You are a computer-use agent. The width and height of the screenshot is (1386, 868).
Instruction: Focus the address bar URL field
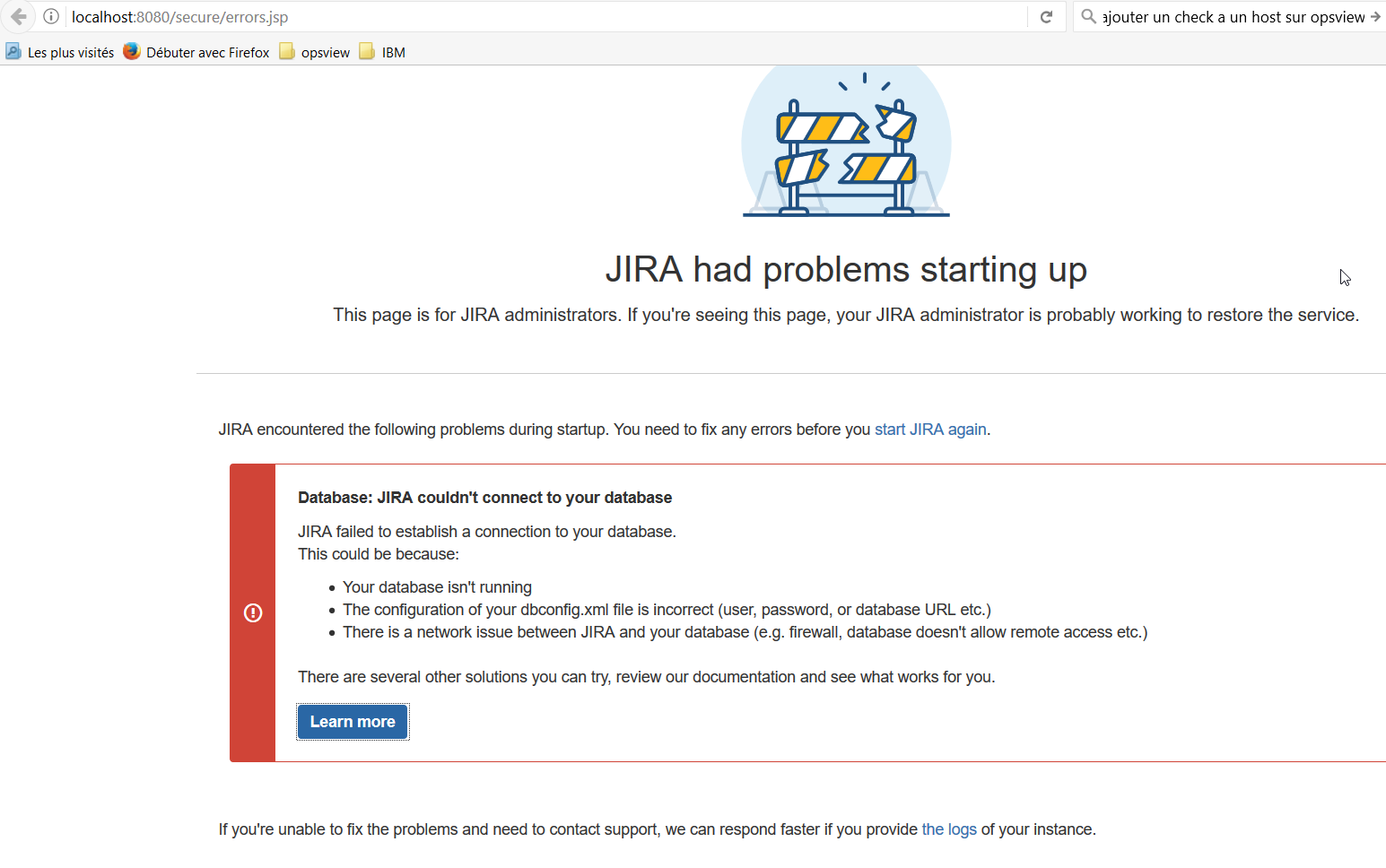[547, 17]
